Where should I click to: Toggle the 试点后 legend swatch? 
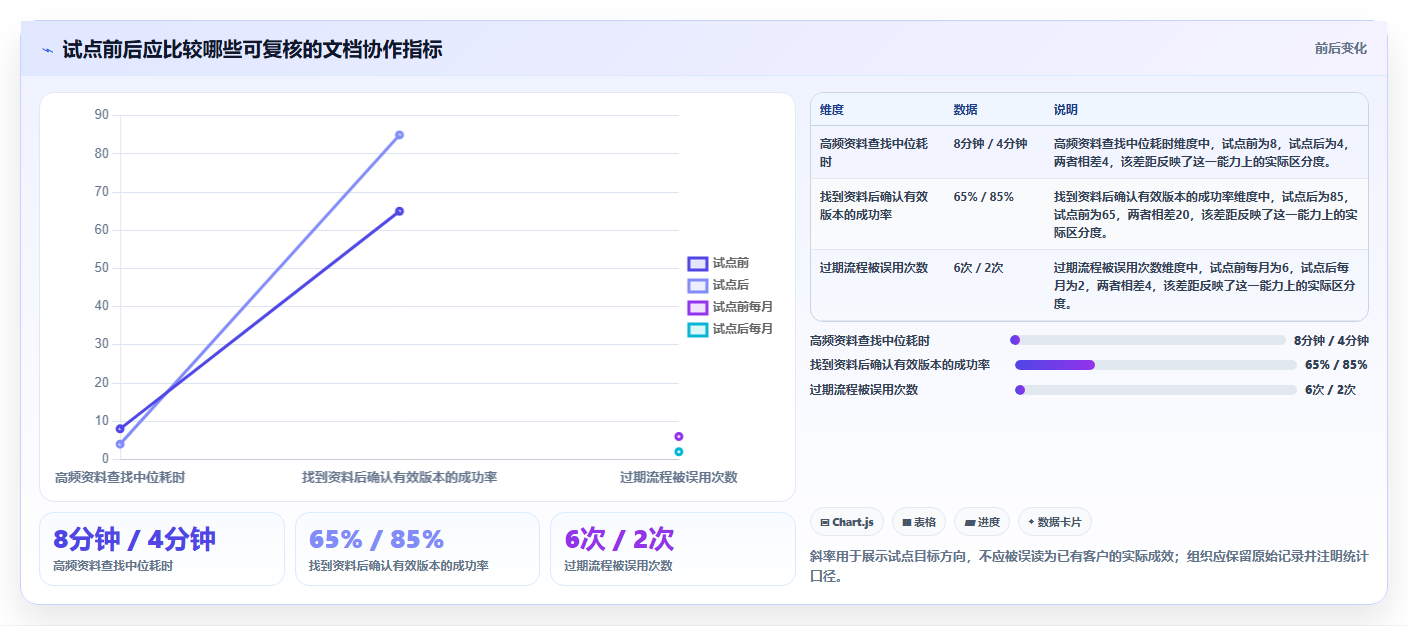698,285
